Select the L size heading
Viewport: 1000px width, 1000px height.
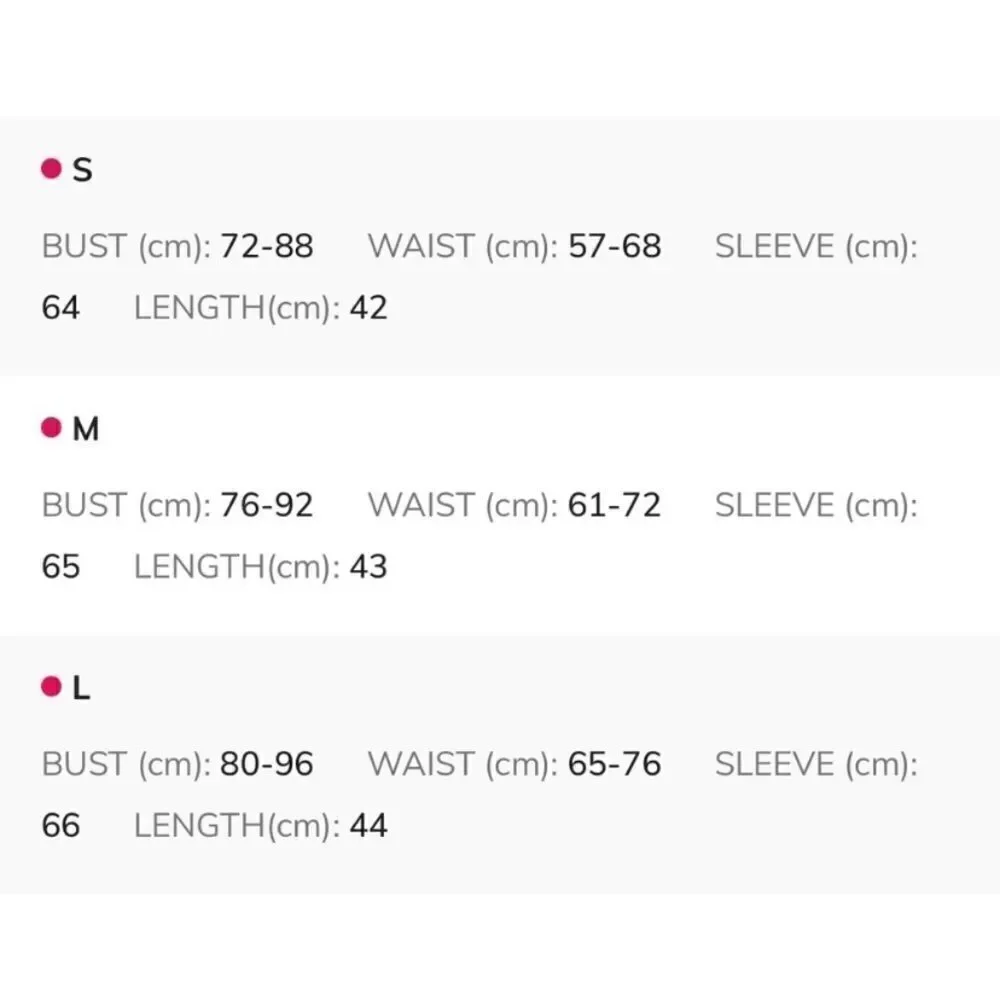pyautogui.click(x=82, y=688)
